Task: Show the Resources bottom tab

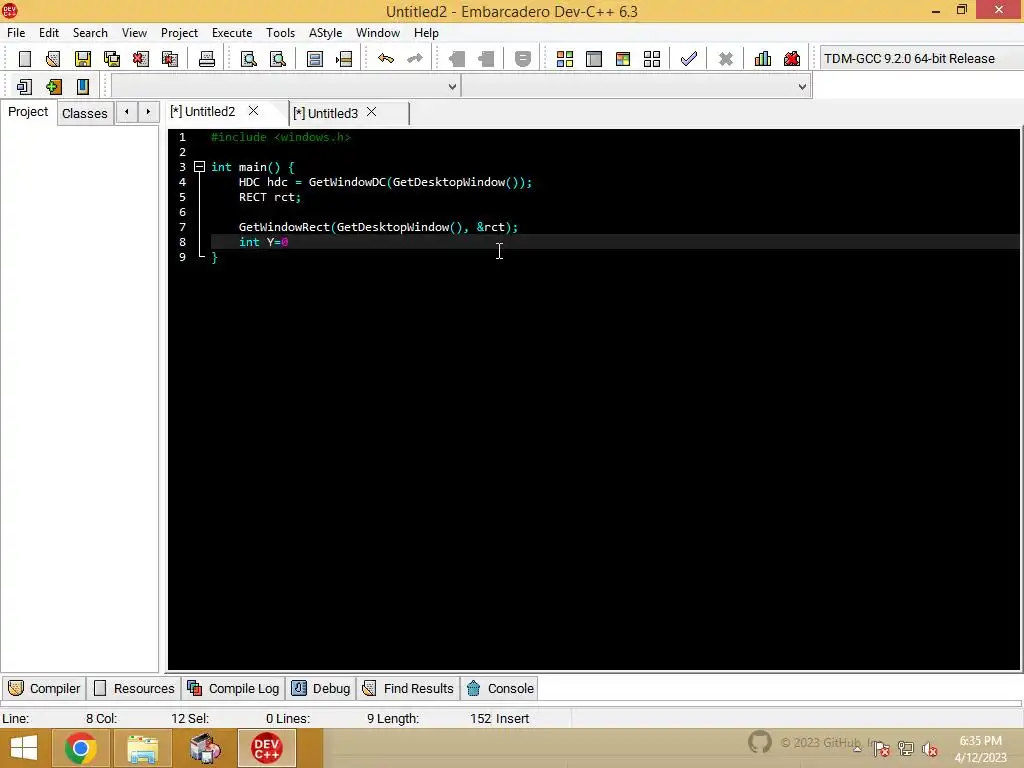Action: pyautogui.click(x=135, y=688)
